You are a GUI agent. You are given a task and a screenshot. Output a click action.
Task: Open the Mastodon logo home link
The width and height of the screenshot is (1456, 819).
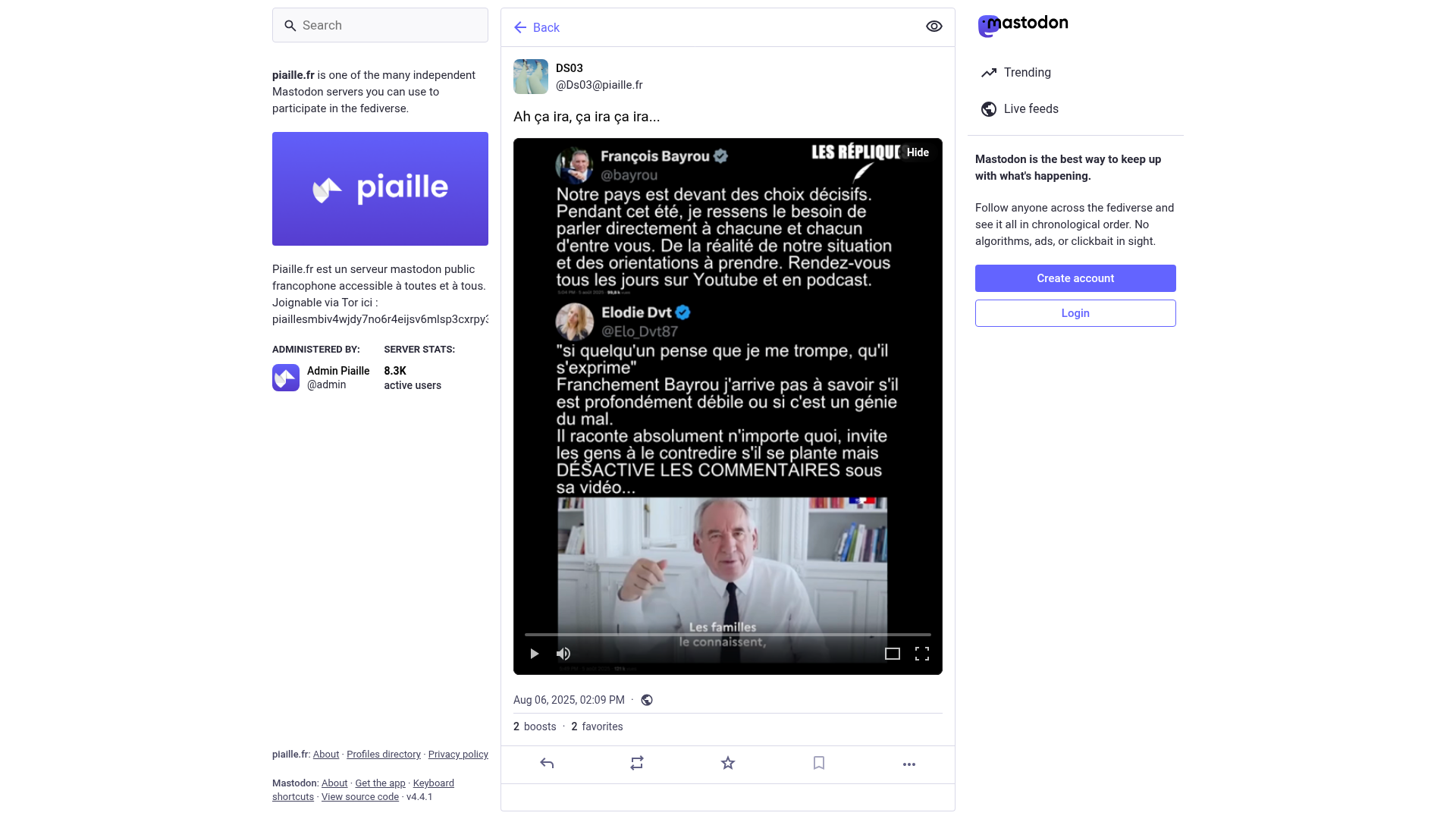[x=1023, y=25]
